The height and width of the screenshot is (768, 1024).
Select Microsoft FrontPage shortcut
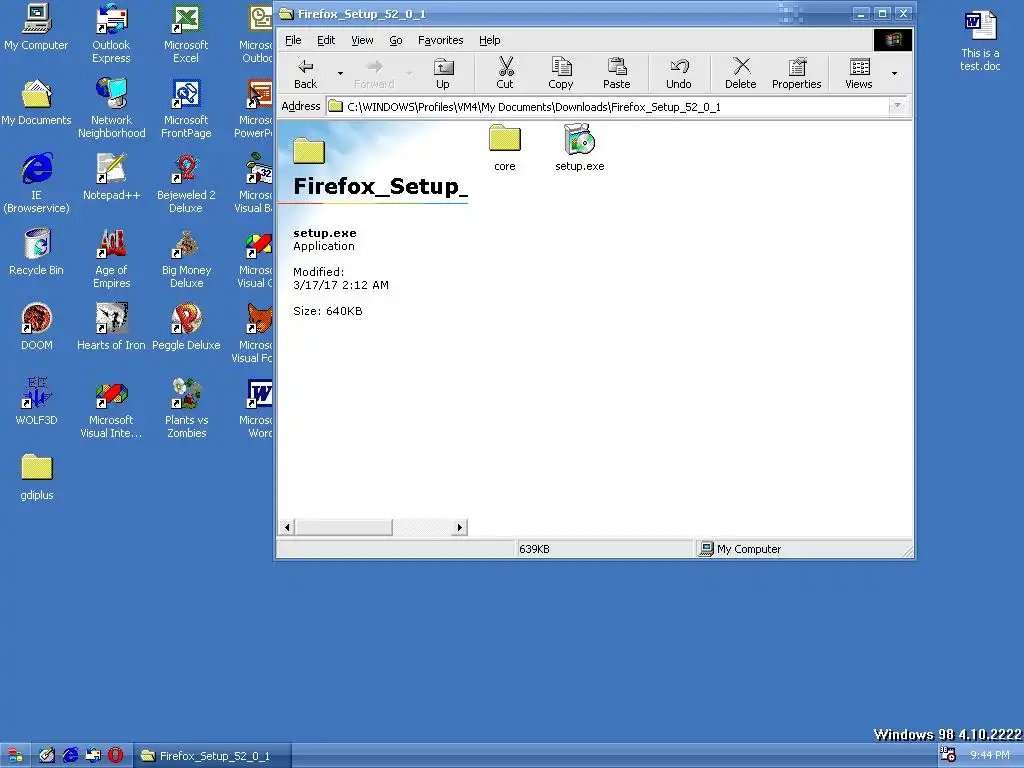tap(186, 108)
